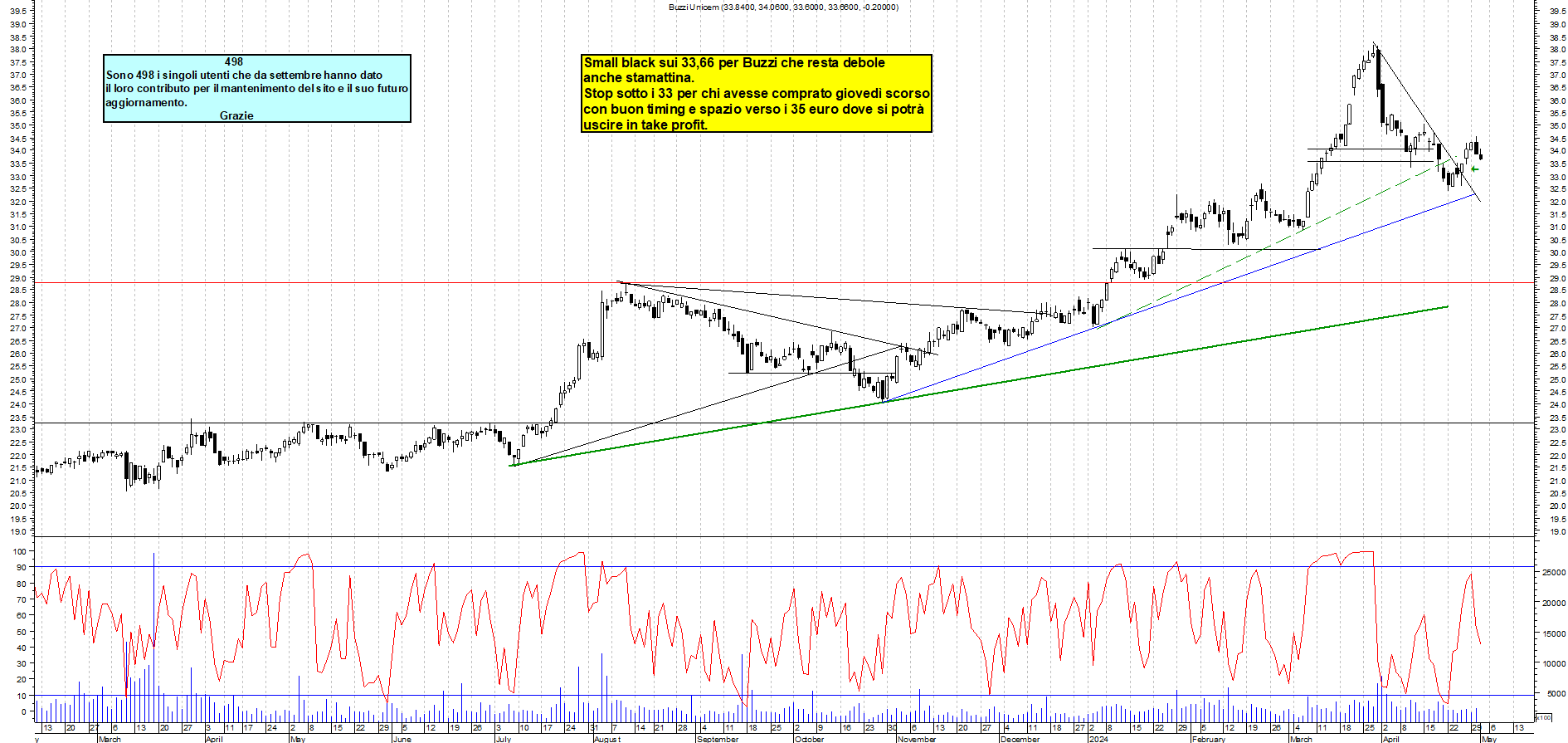Click the 'June' month label

point(402,739)
